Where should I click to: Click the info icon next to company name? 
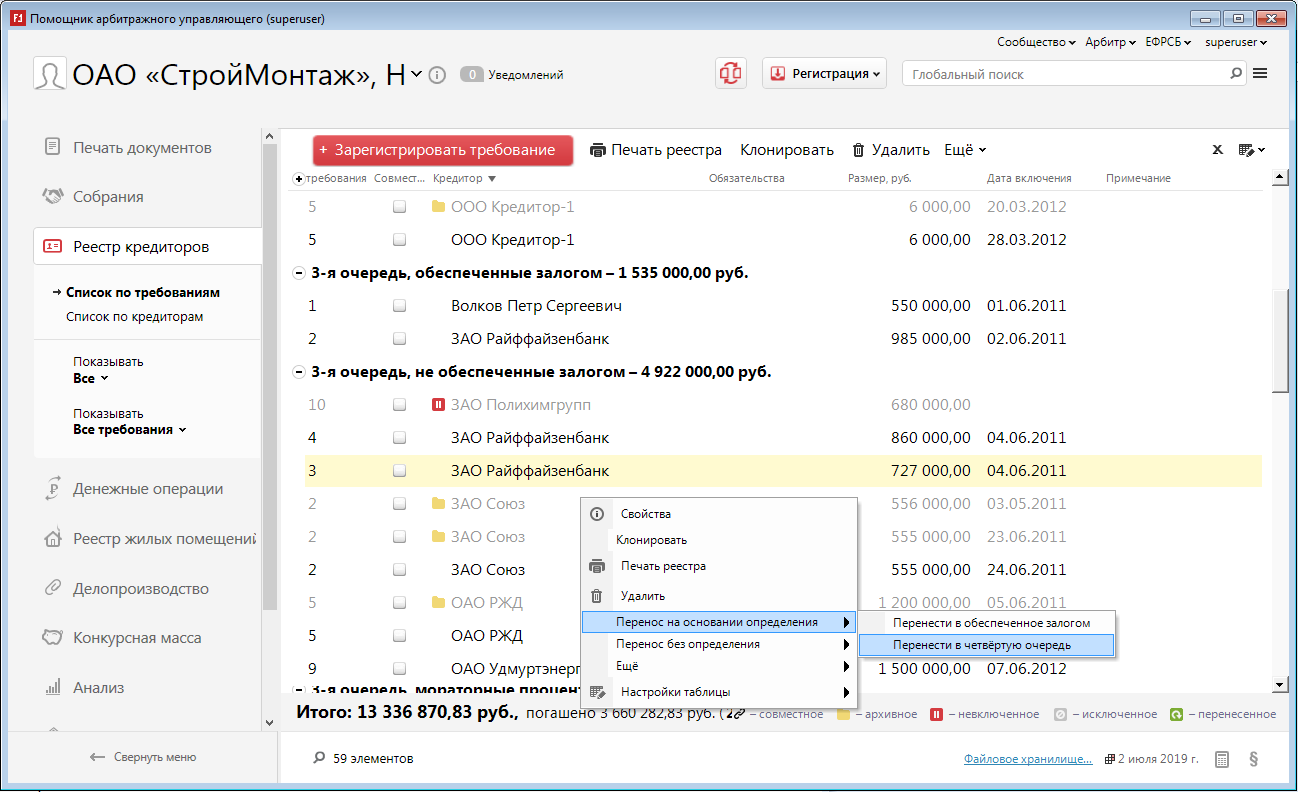(x=437, y=75)
